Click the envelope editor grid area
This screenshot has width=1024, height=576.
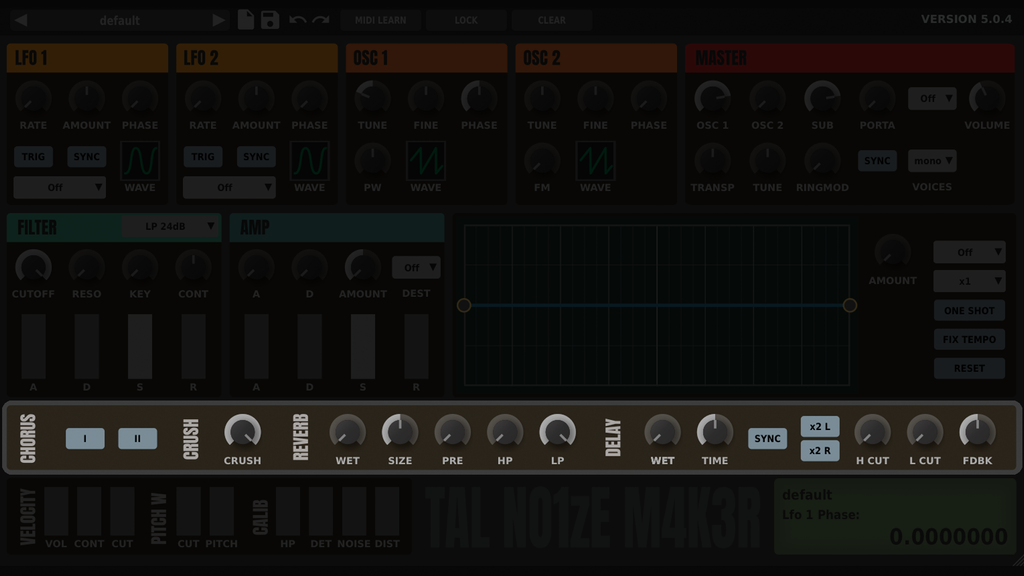(655, 305)
